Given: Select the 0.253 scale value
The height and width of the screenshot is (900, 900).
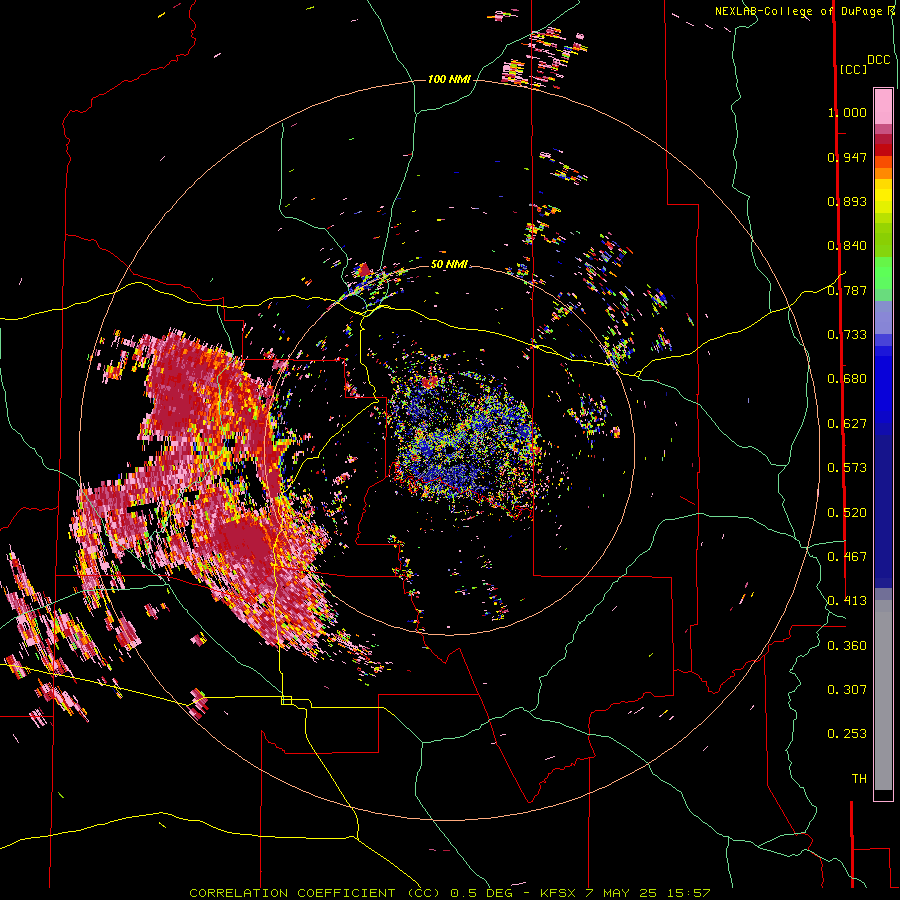Looking at the screenshot, I should 847,734.
